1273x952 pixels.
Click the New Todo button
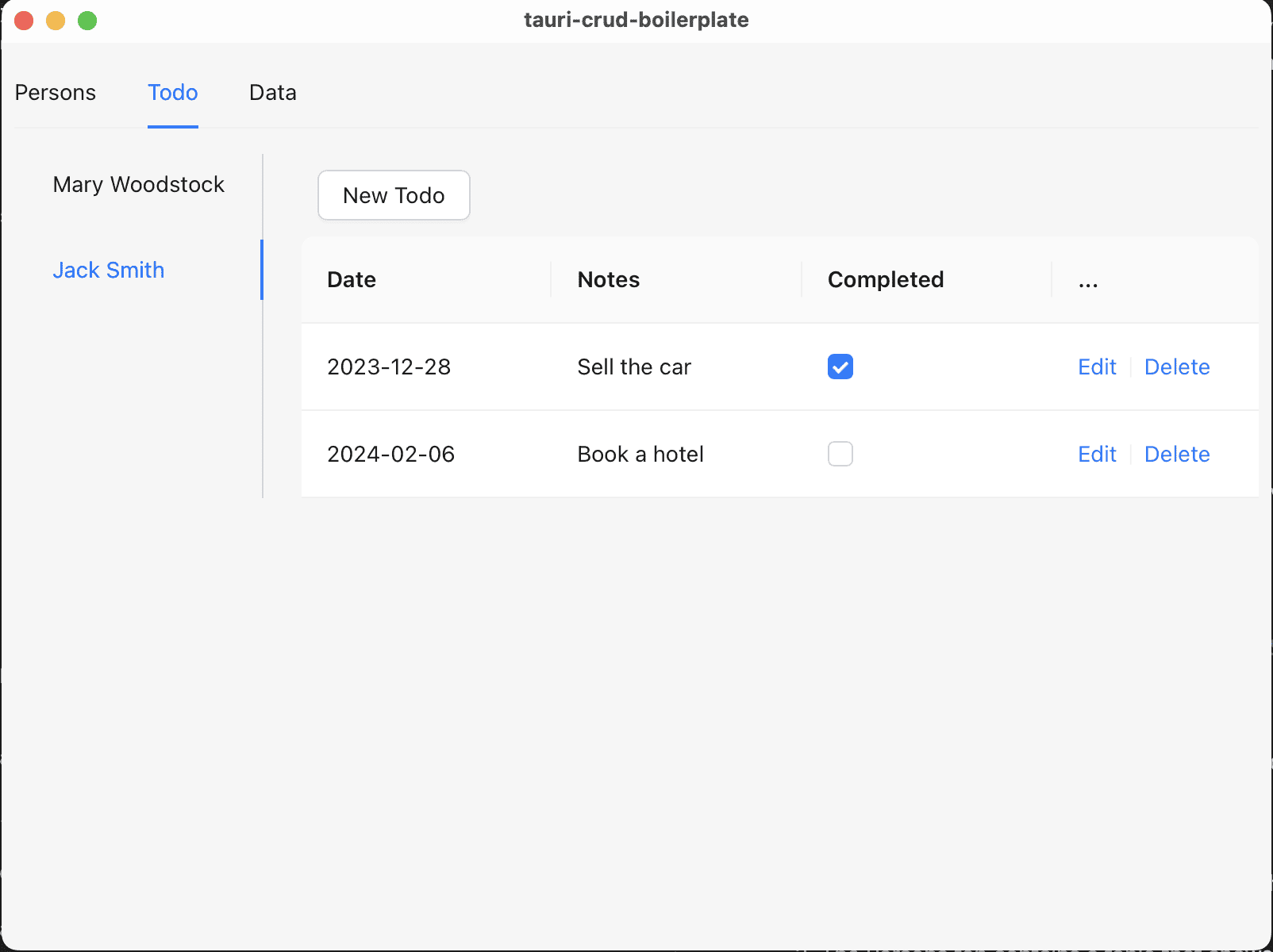click(x=394, y=195)
